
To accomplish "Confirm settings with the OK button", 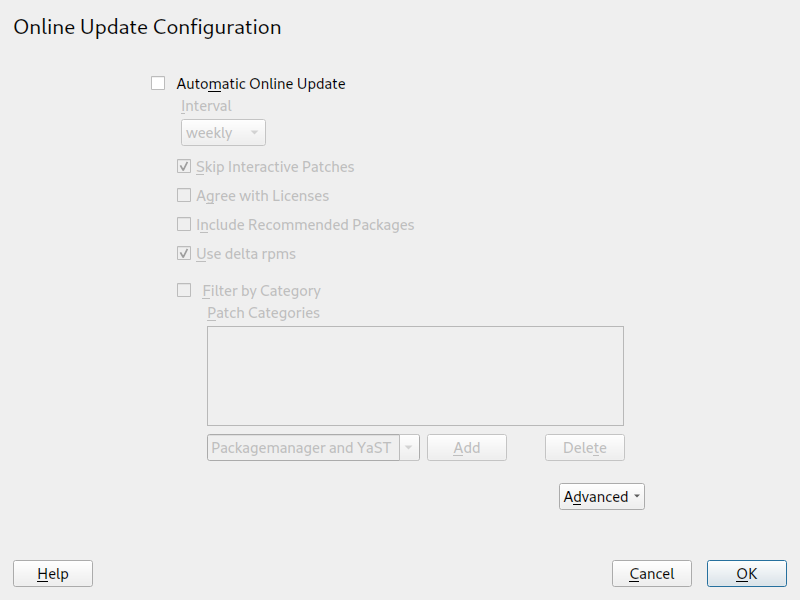I will [x=746, y=574].
